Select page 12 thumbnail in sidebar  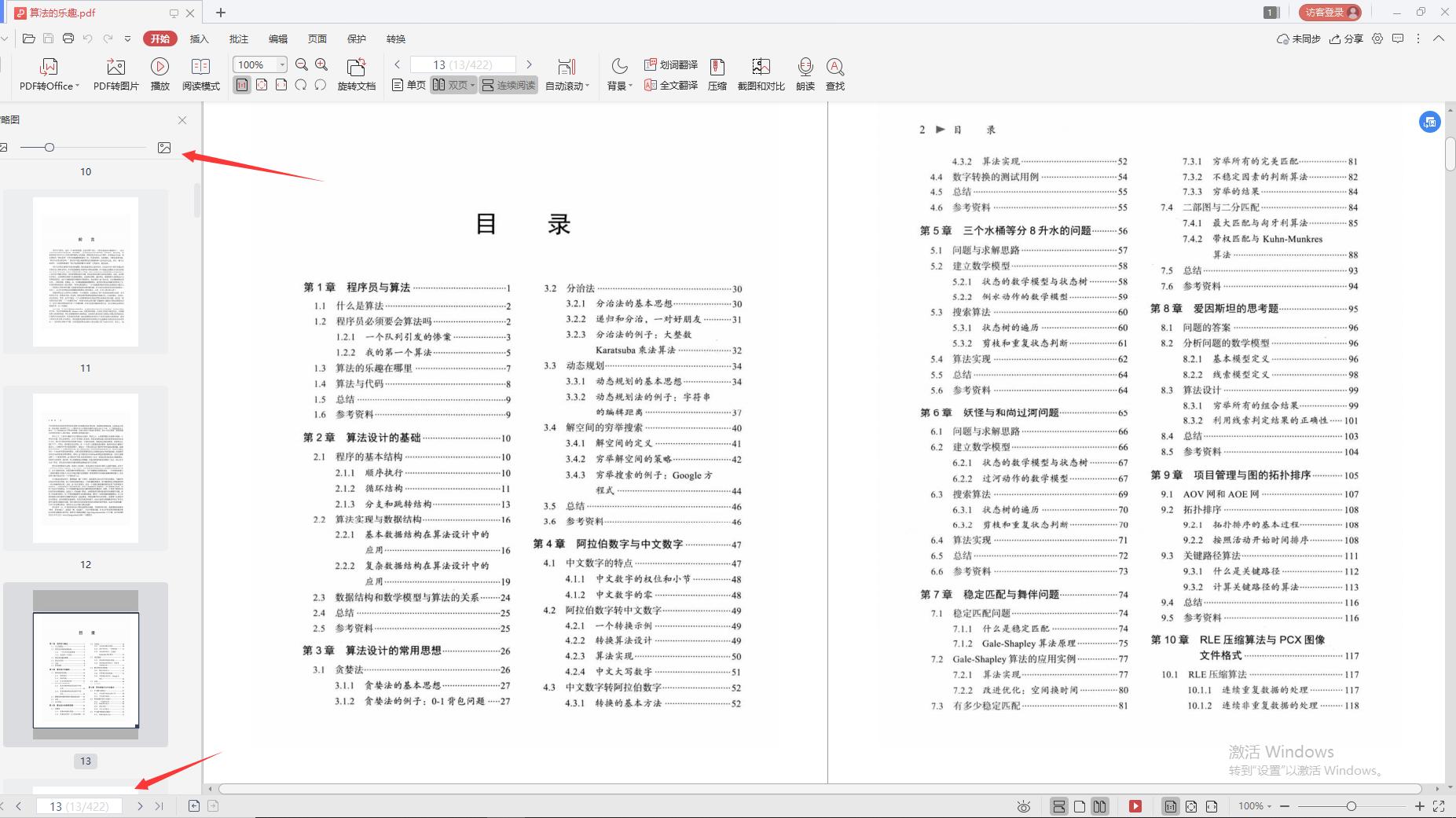pyautogui.click(x=86, y=469)
